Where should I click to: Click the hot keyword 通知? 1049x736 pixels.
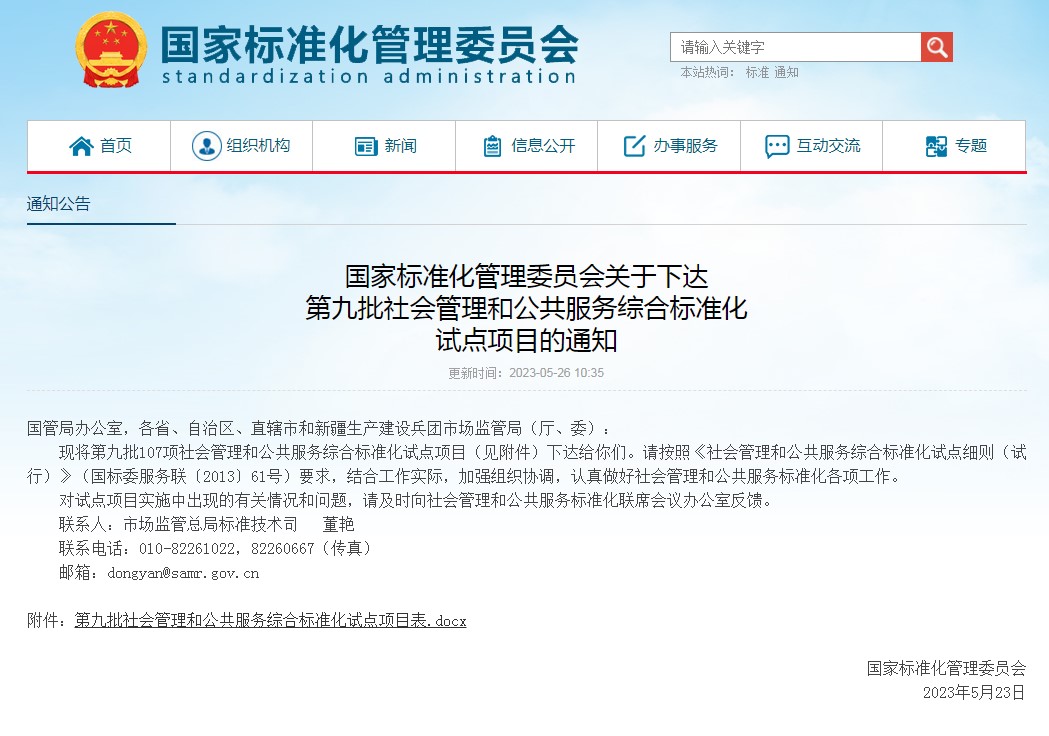[x=787, y=72]
